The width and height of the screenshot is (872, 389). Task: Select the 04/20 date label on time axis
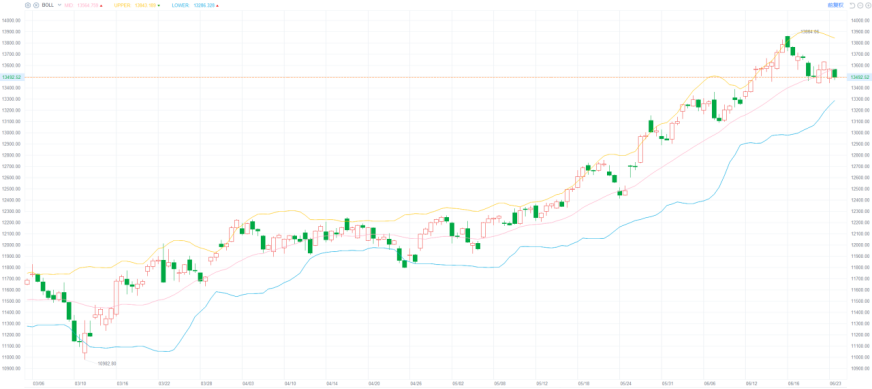coord(374,383)
